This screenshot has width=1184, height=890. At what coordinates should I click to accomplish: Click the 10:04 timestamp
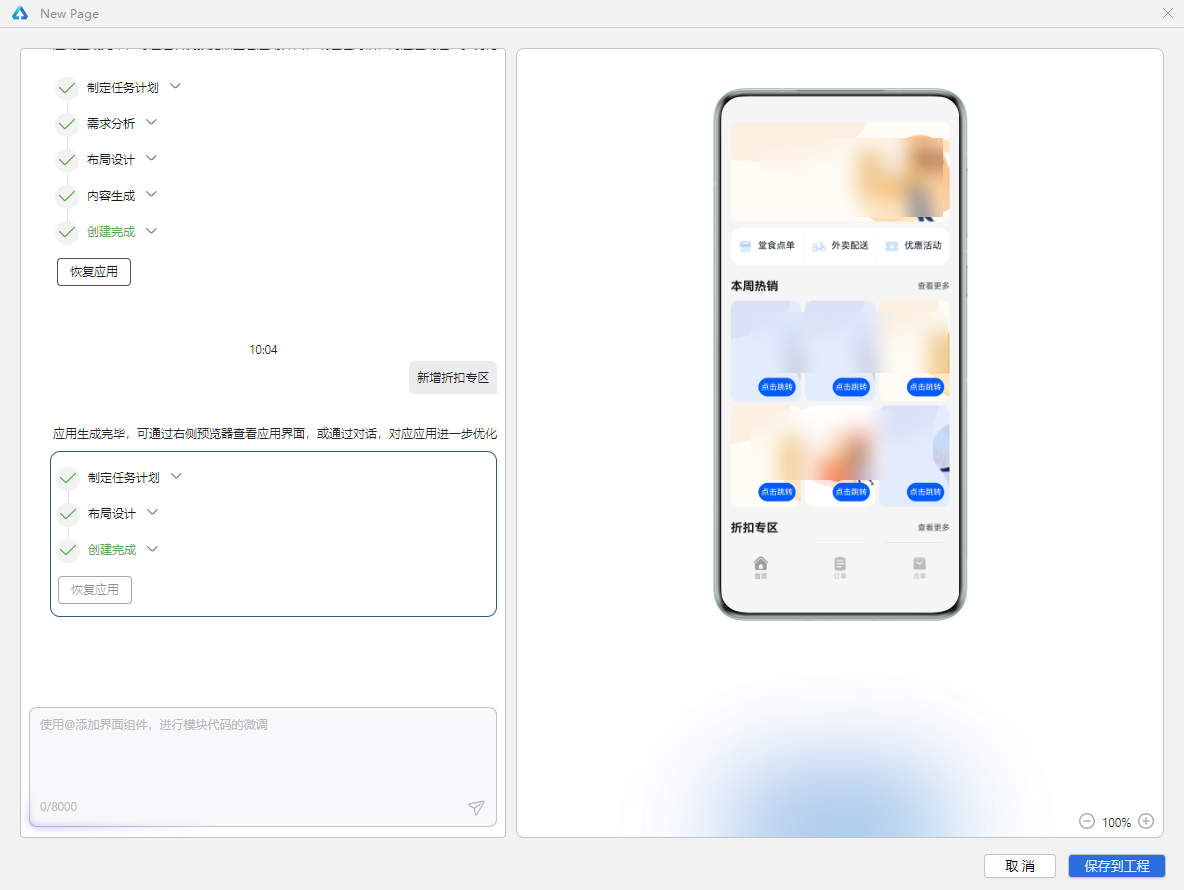point(263,350)
